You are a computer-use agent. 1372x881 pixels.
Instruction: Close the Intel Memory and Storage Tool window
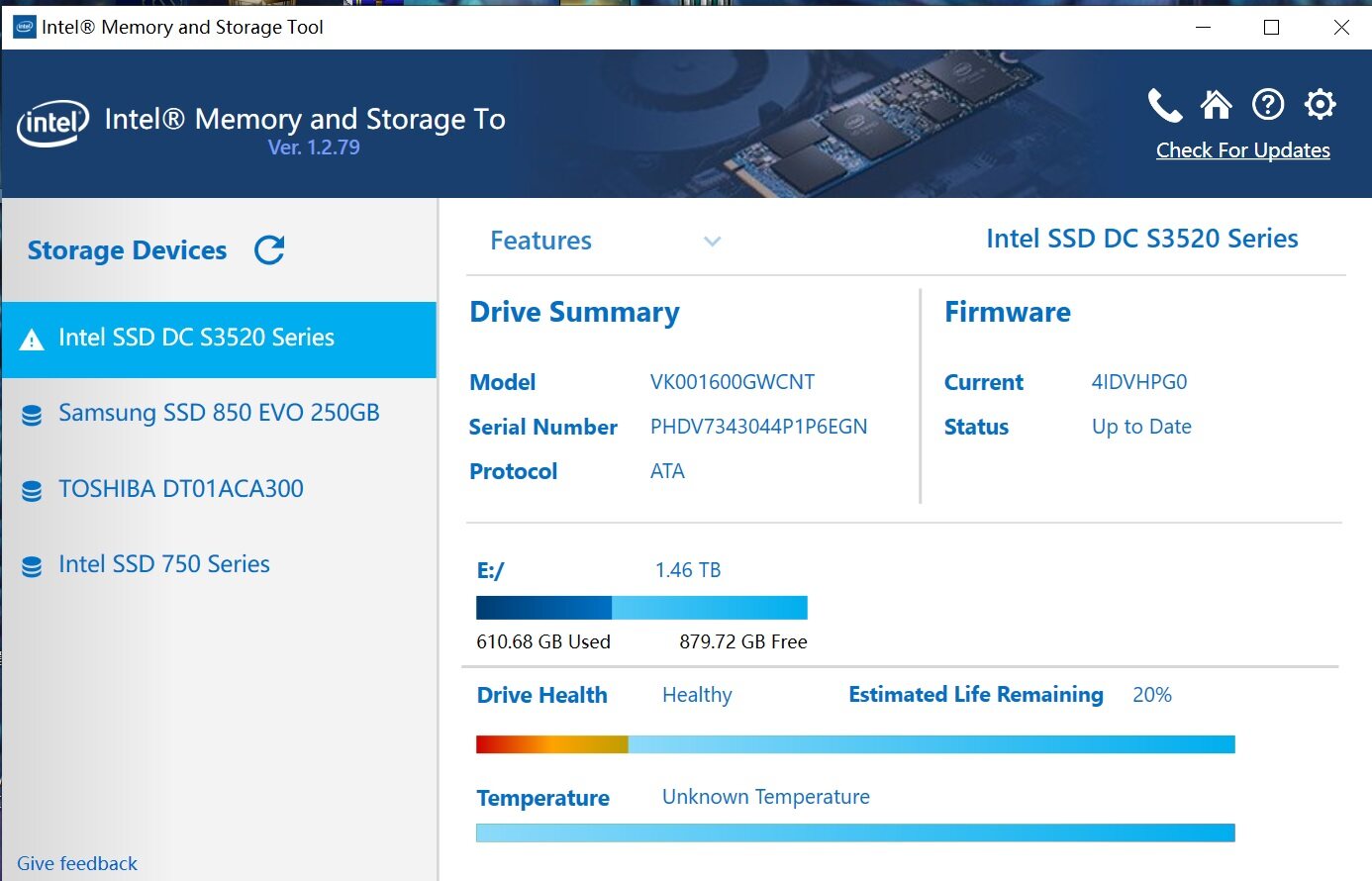click(x=1341, y=27)
